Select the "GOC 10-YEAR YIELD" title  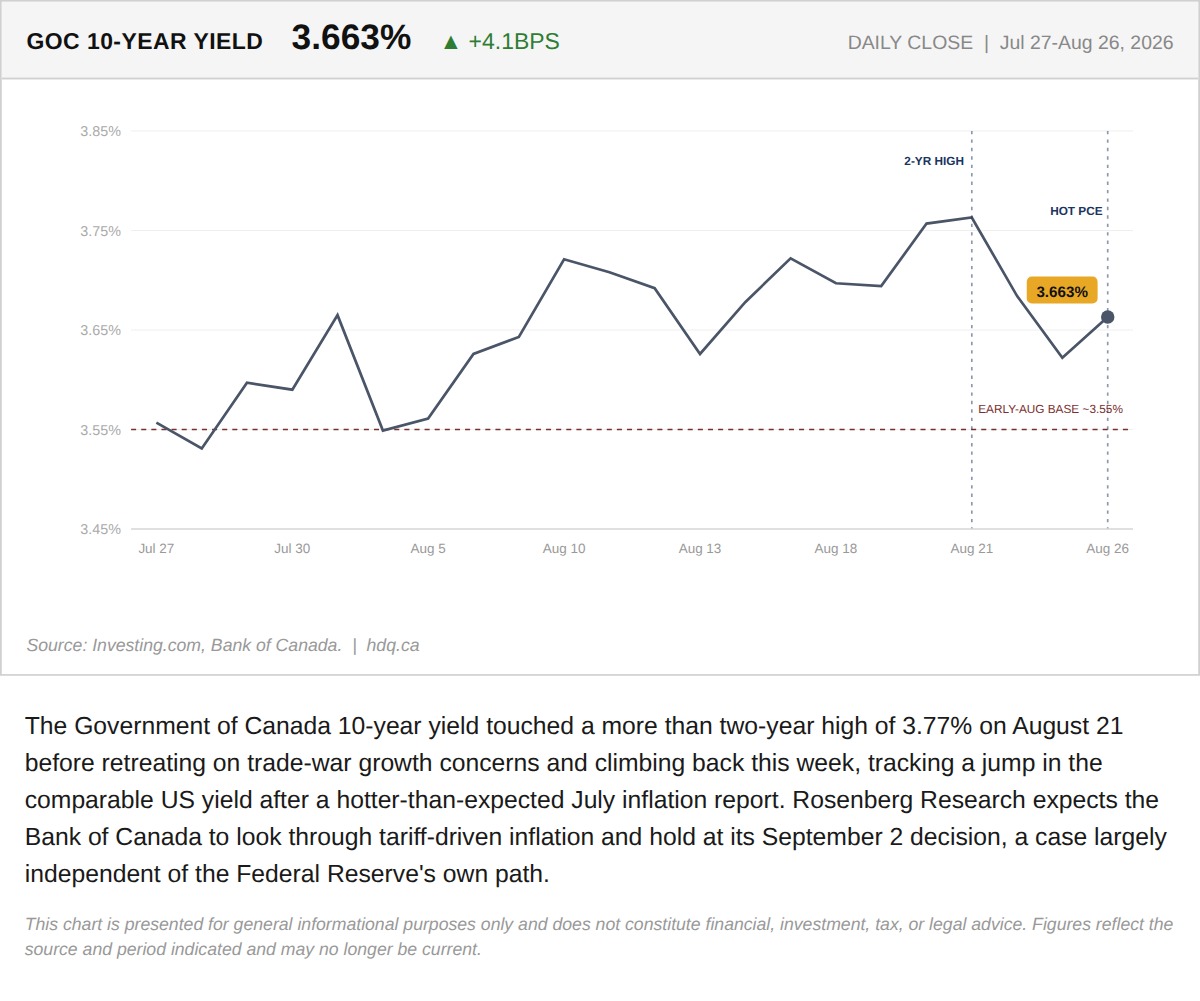144,41
